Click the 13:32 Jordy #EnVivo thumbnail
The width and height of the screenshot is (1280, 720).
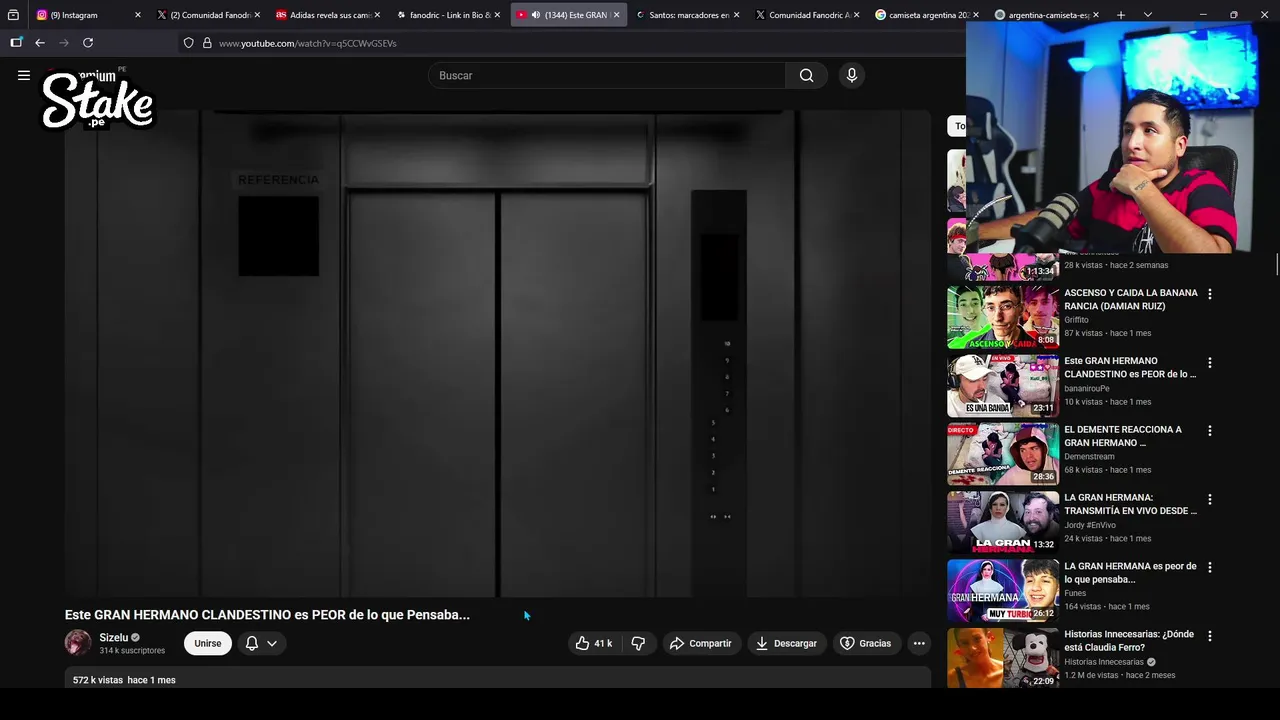pos(1003,522)
